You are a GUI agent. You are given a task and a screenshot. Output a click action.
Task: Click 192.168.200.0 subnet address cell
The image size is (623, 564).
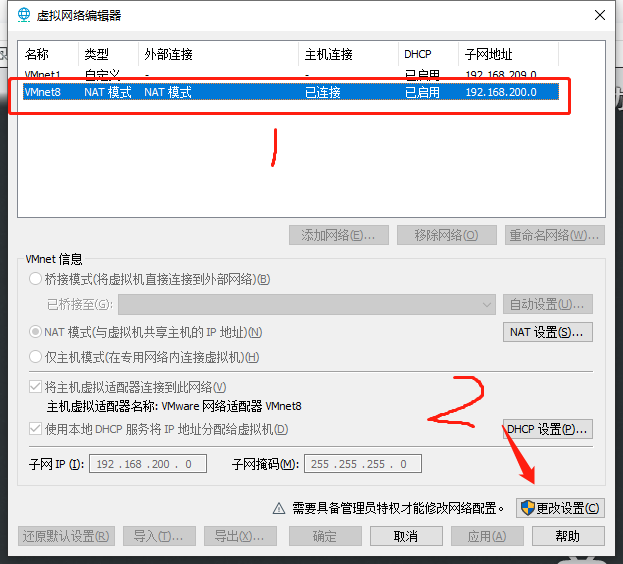501,92
